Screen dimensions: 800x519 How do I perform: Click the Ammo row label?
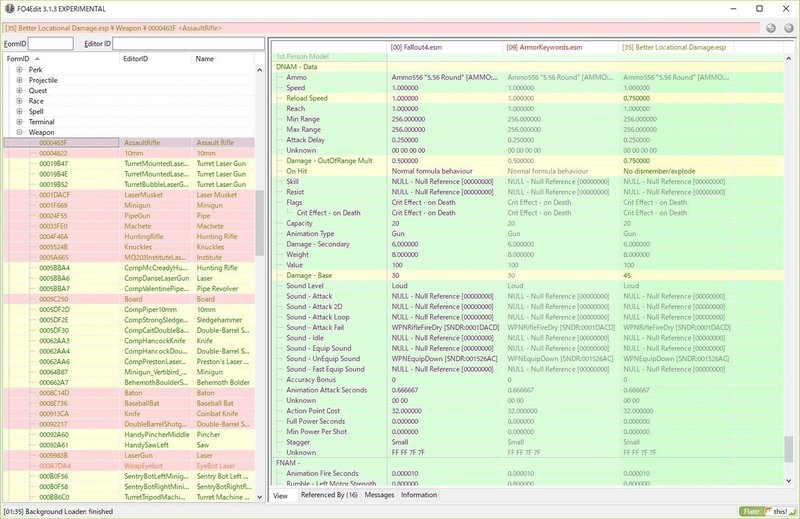tap(296, 77)
